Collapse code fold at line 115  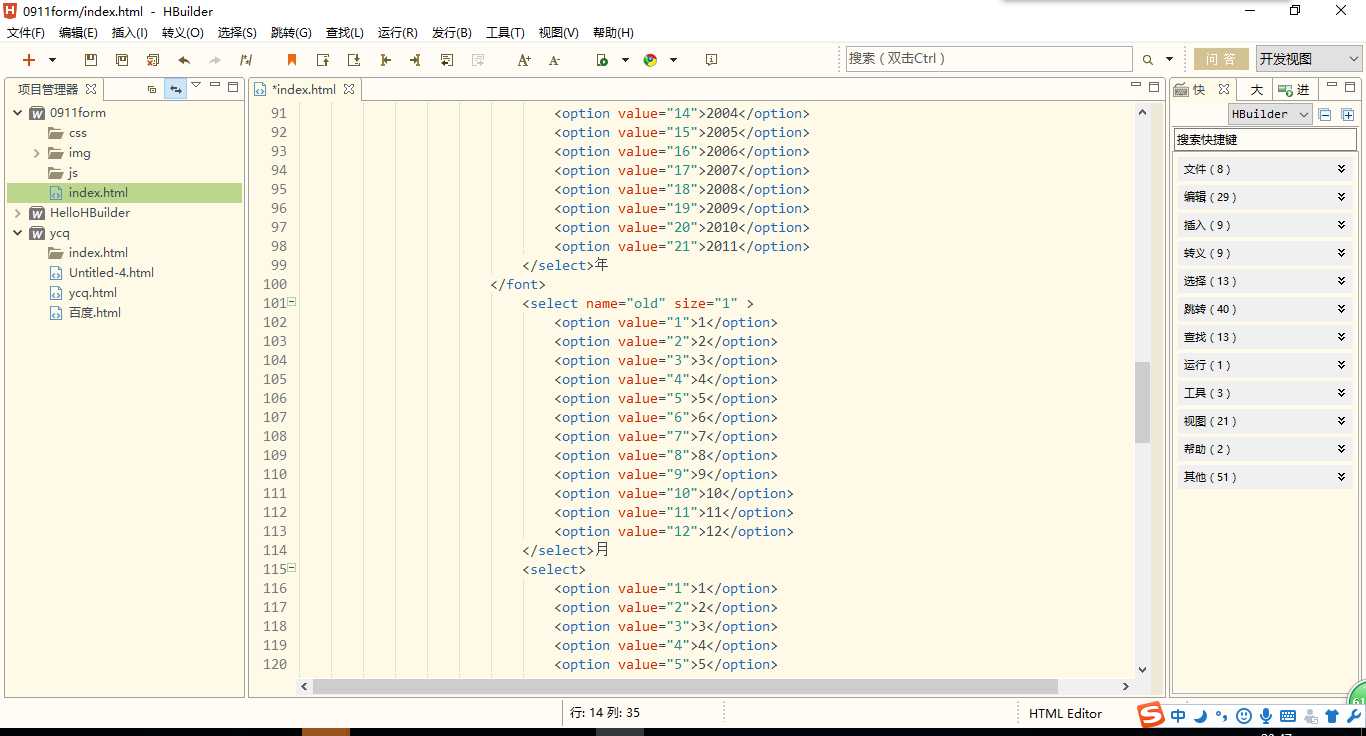[x=292, y=568]
